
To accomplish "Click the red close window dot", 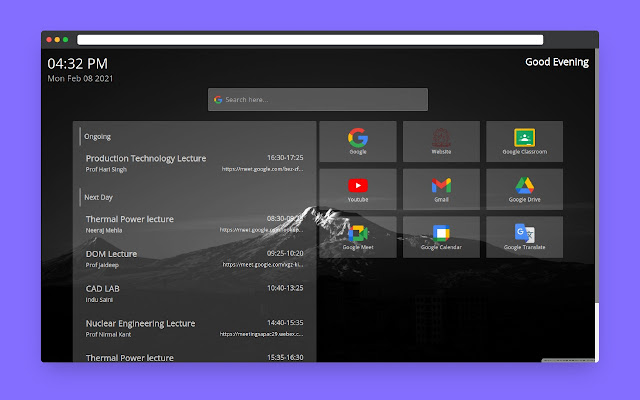I will click(49, 40).
